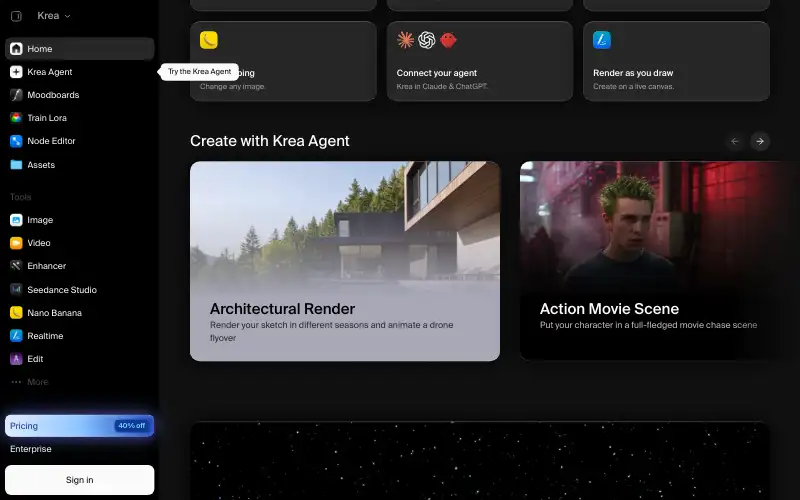Open Krea Agent plus icon
The width and height of the screenshot is (800, 500).
(x=16, y=72)
